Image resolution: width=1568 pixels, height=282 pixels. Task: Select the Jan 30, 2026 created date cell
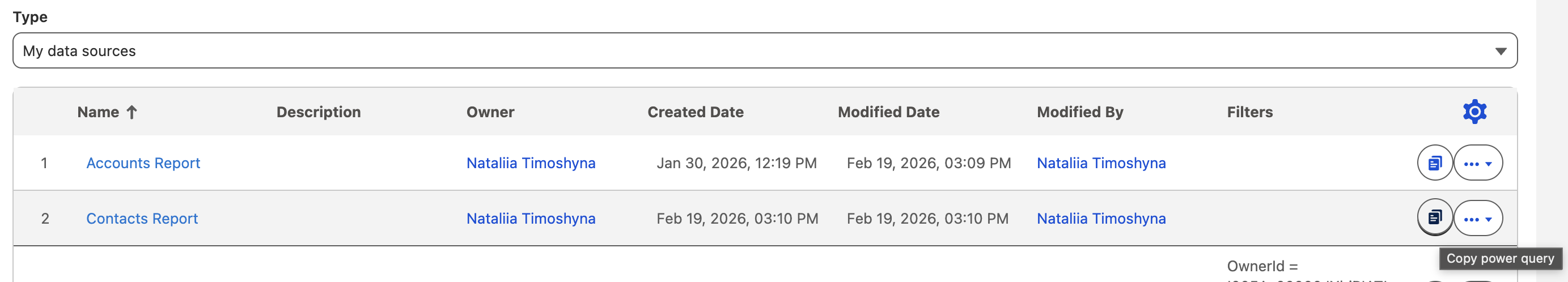click(x=736, y=164)
